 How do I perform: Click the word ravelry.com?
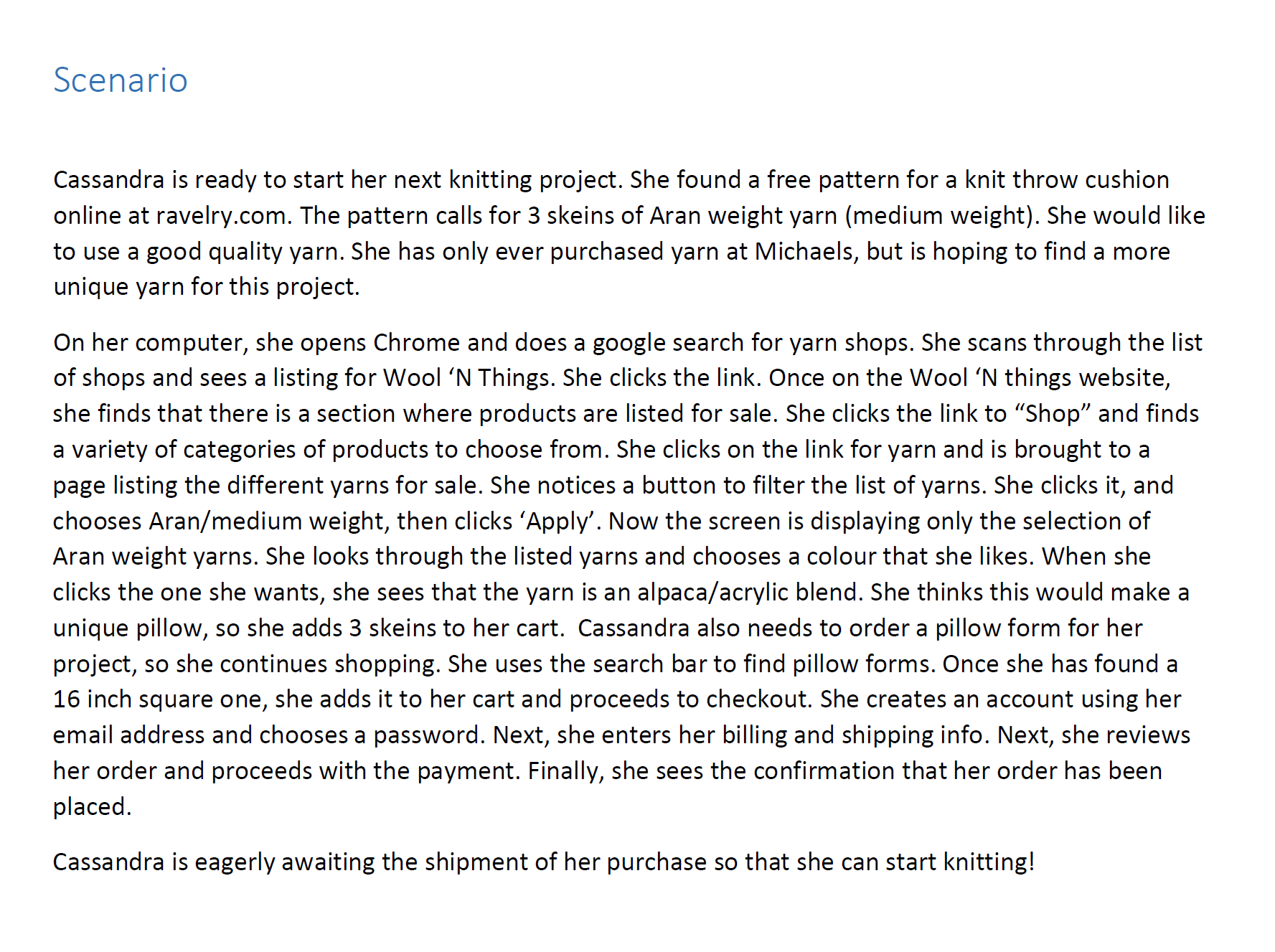223,215
